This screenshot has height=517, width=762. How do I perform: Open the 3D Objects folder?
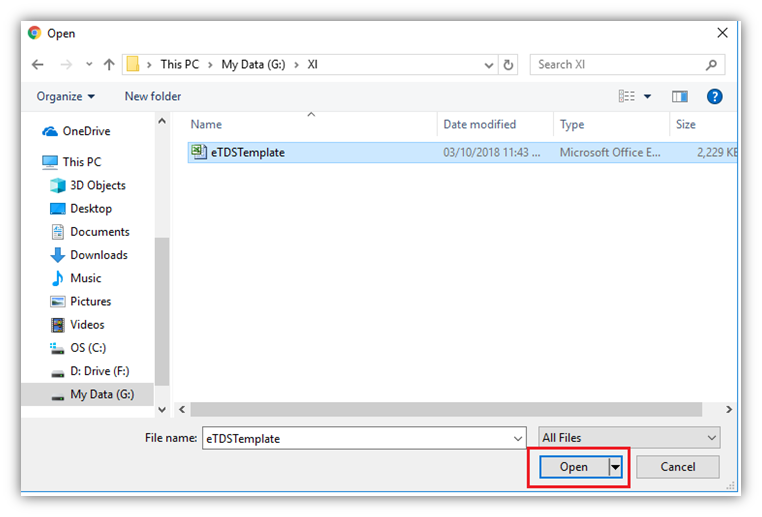tap(97, 185)
